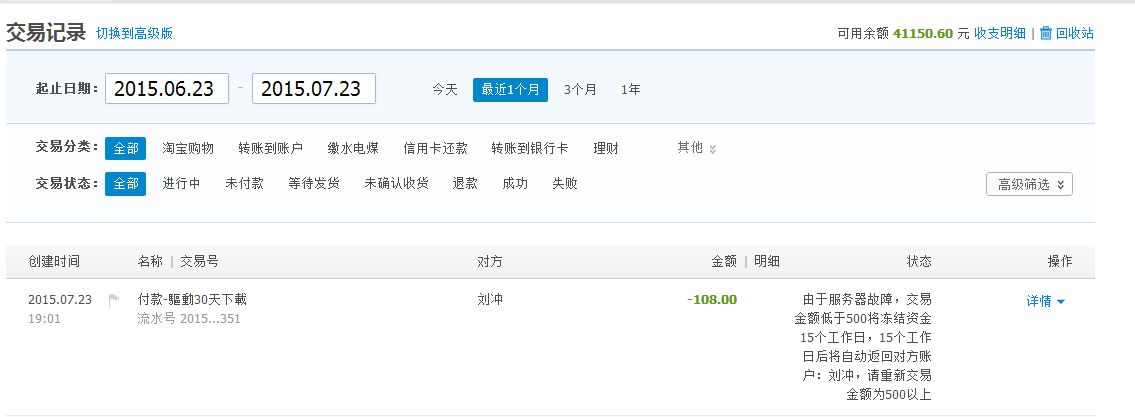Open 收支明细 link

pyautogui.click(x=999, y=33)
